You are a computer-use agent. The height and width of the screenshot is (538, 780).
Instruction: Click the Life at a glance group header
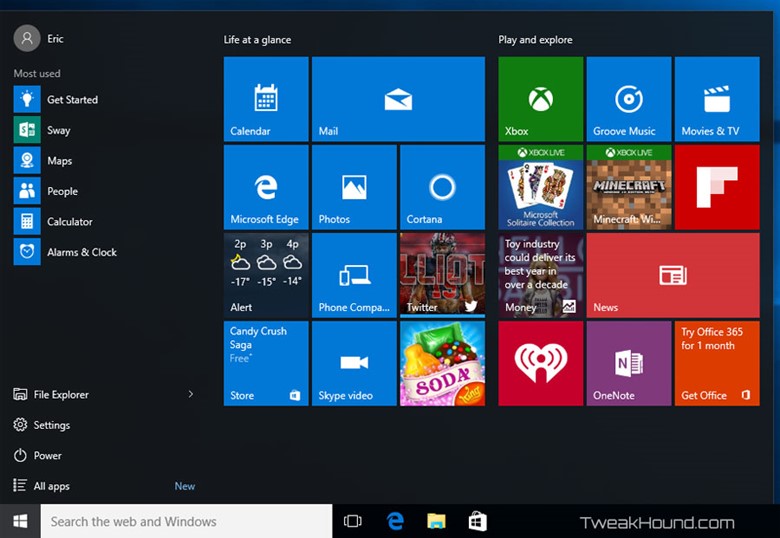(257, 40)
